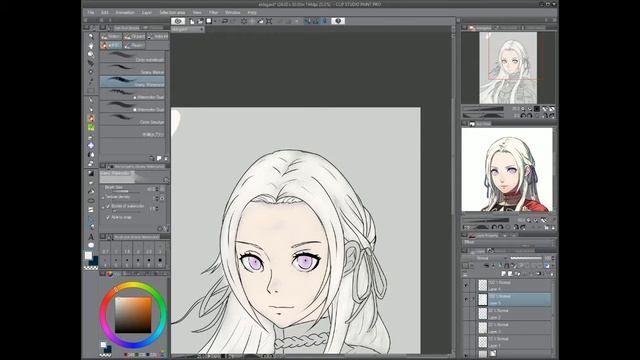
Task: Select the orange Brush tool icon
Action: [91, 119]
